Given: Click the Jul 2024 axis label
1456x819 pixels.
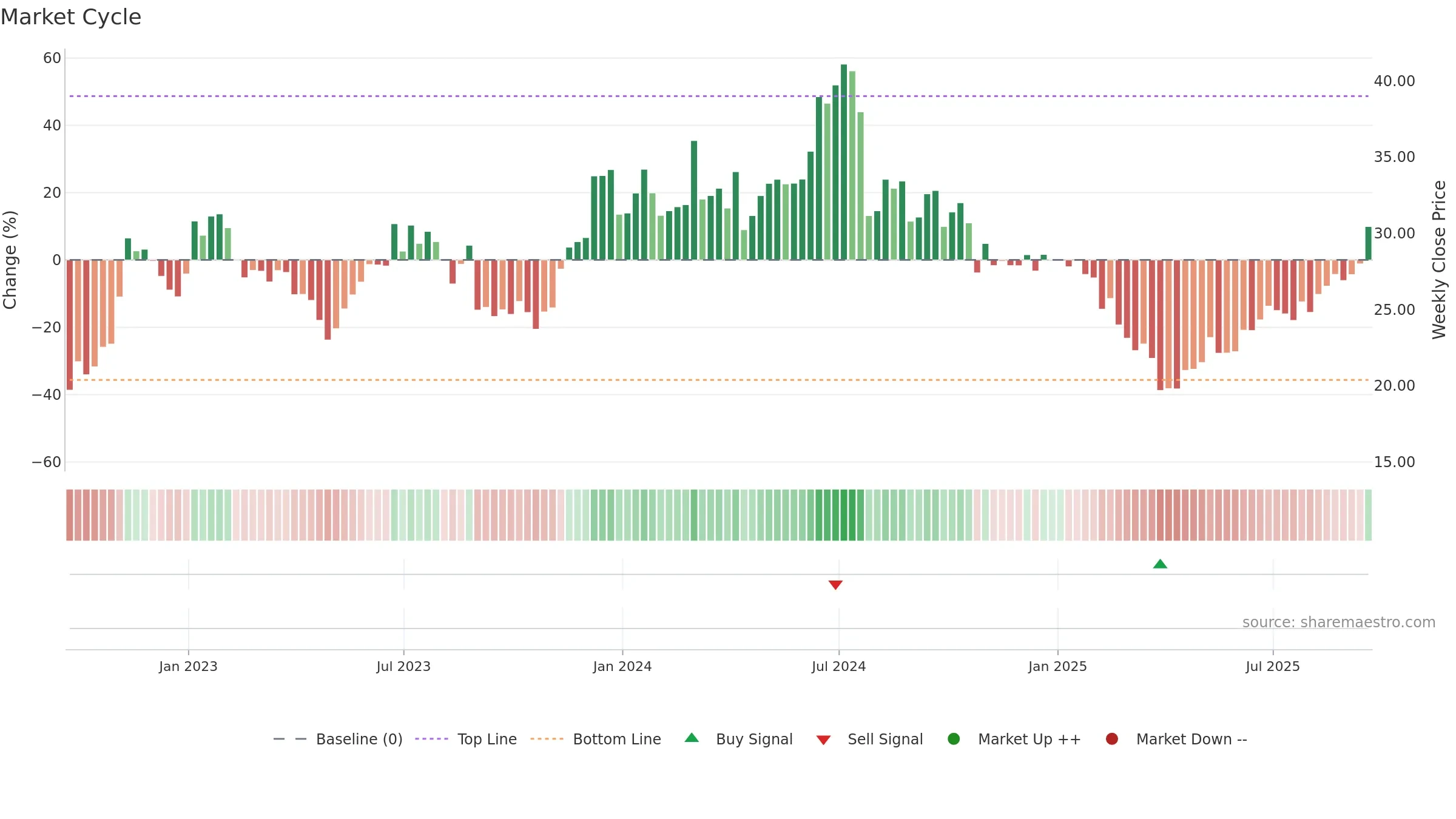Looking at the screenshot, I should 839,666.
